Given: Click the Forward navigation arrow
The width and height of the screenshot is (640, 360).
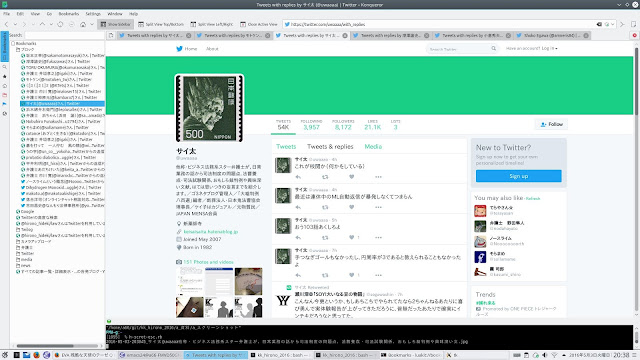Looking at the screenshot, I should click(24, 24).
